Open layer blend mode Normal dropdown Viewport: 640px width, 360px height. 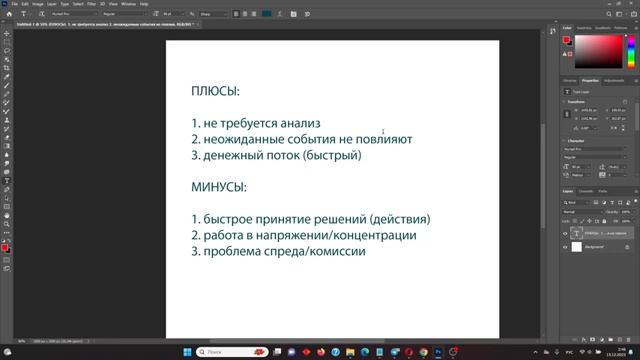[x=582, y=212]
